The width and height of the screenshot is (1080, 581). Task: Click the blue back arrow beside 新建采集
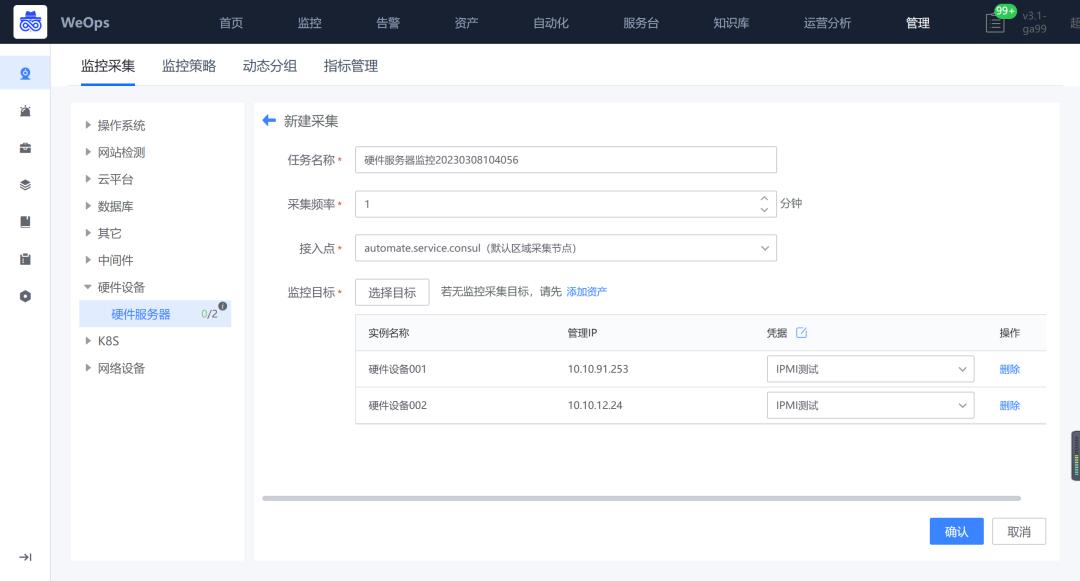point(268,121)
